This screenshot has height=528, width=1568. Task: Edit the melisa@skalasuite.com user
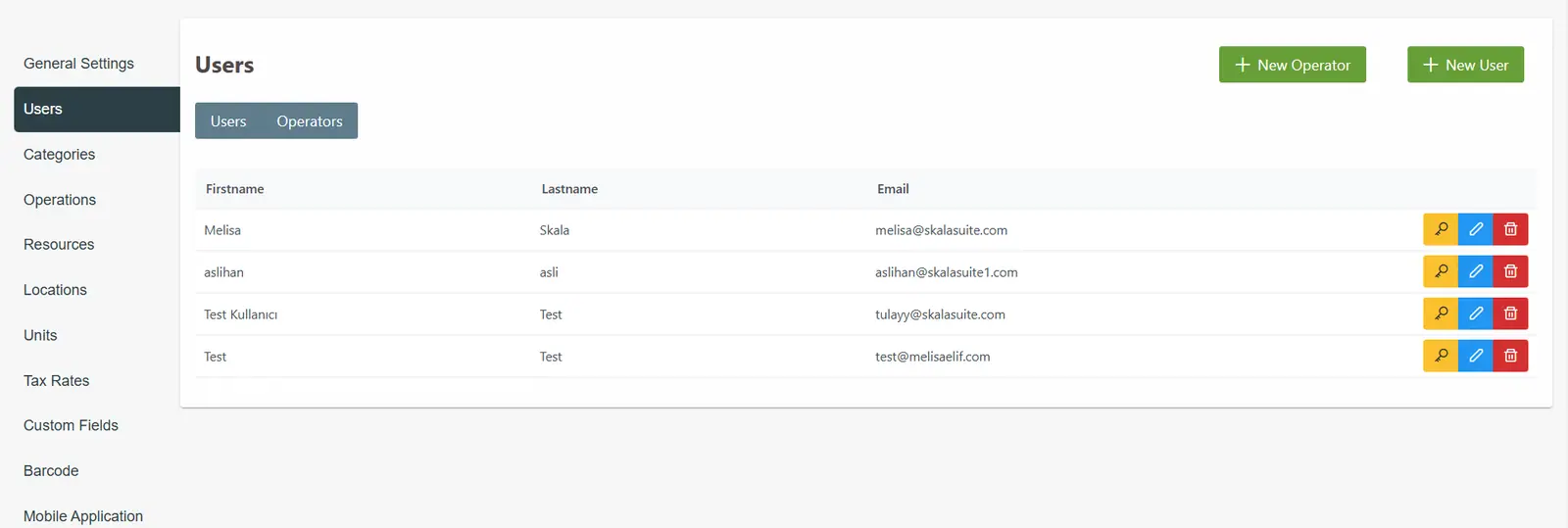(1476, 229)
